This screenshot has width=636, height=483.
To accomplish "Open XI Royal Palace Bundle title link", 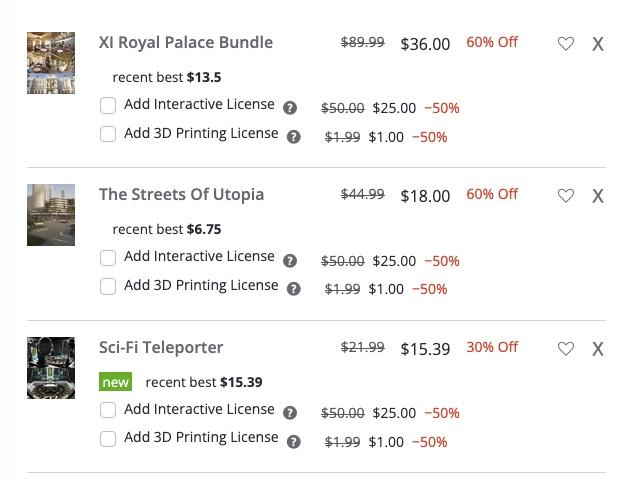I will click(x=186, y=42).
